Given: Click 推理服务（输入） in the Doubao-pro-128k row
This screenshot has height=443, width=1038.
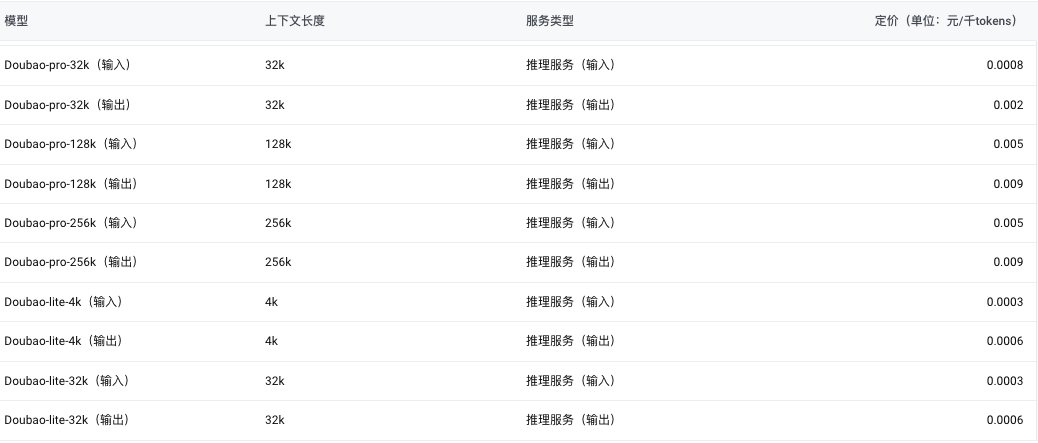Looking at the screenshot, I should (x=573, y=144).
